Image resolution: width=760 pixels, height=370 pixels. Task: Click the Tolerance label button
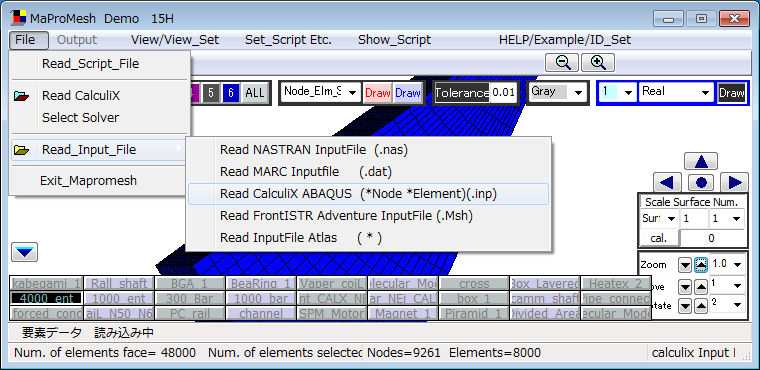click(x=462, y=93)
